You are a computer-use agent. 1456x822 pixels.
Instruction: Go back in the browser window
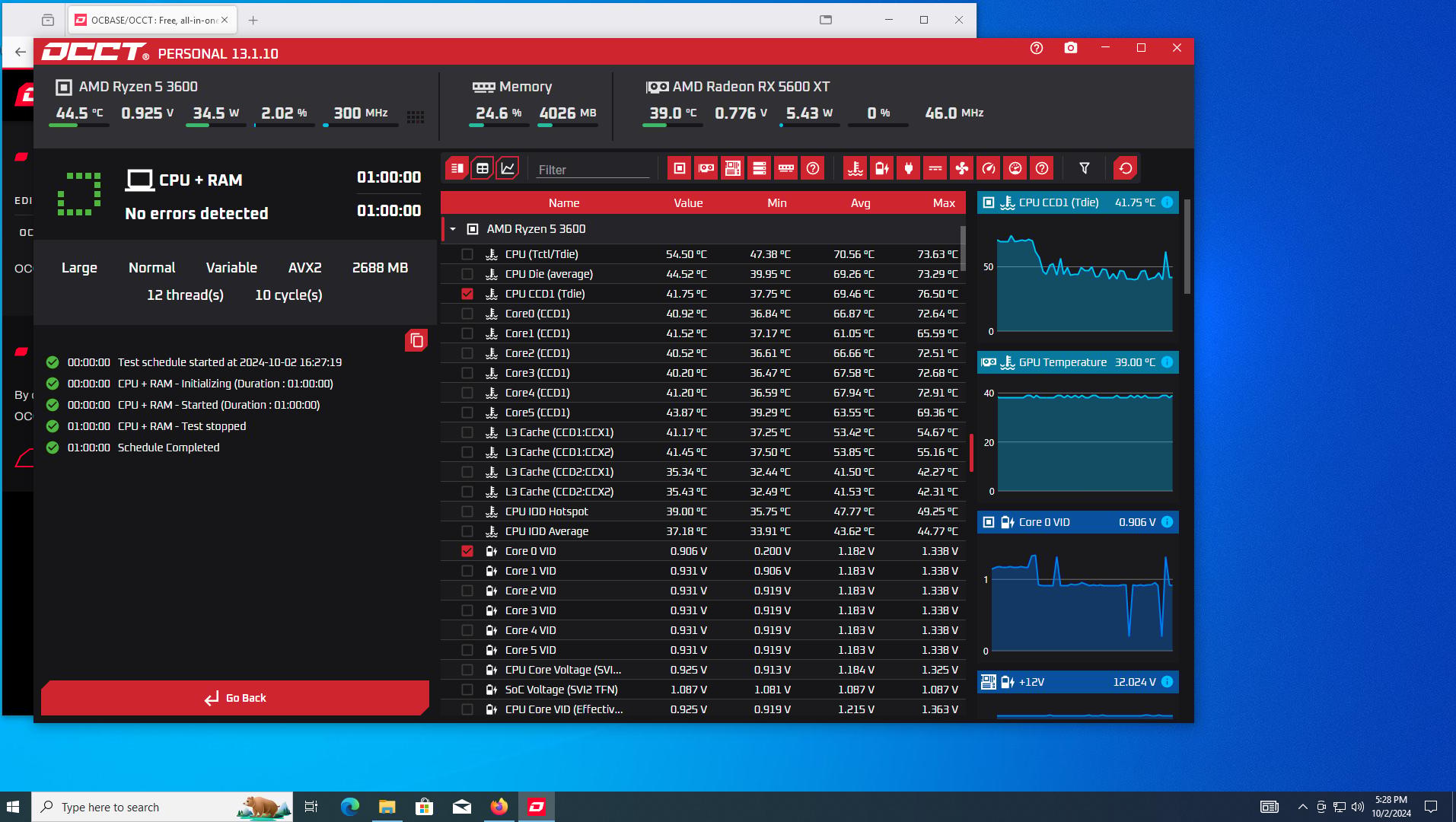point(21,52)
